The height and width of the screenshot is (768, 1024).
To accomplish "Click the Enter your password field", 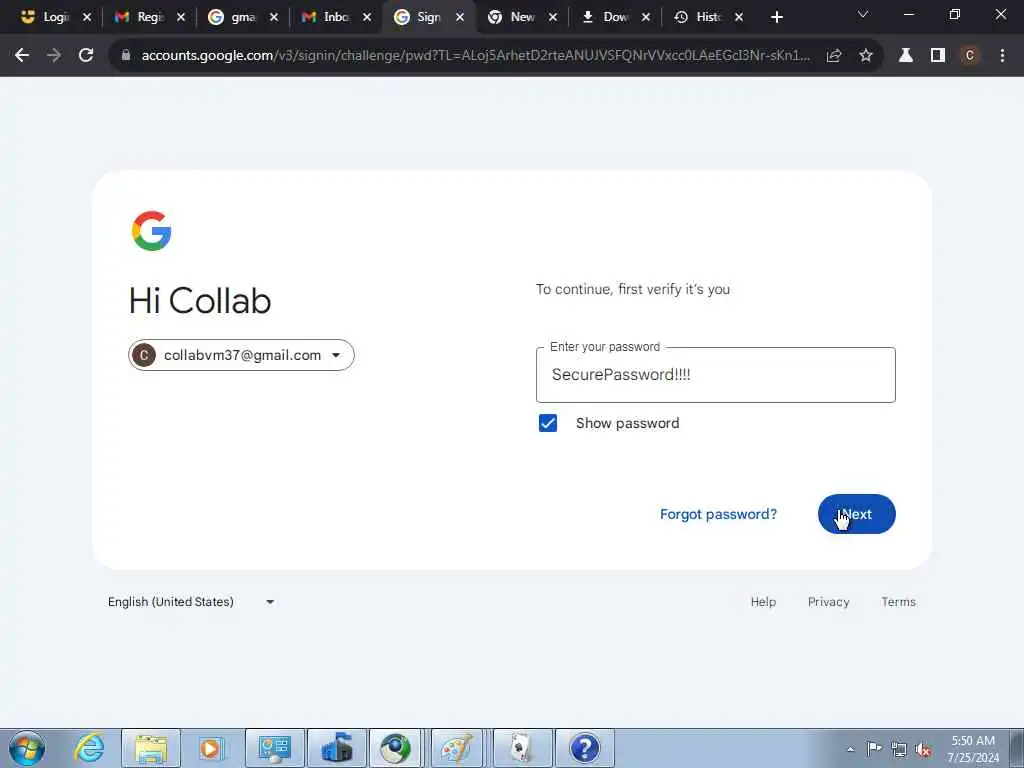I will pos(716,375).
